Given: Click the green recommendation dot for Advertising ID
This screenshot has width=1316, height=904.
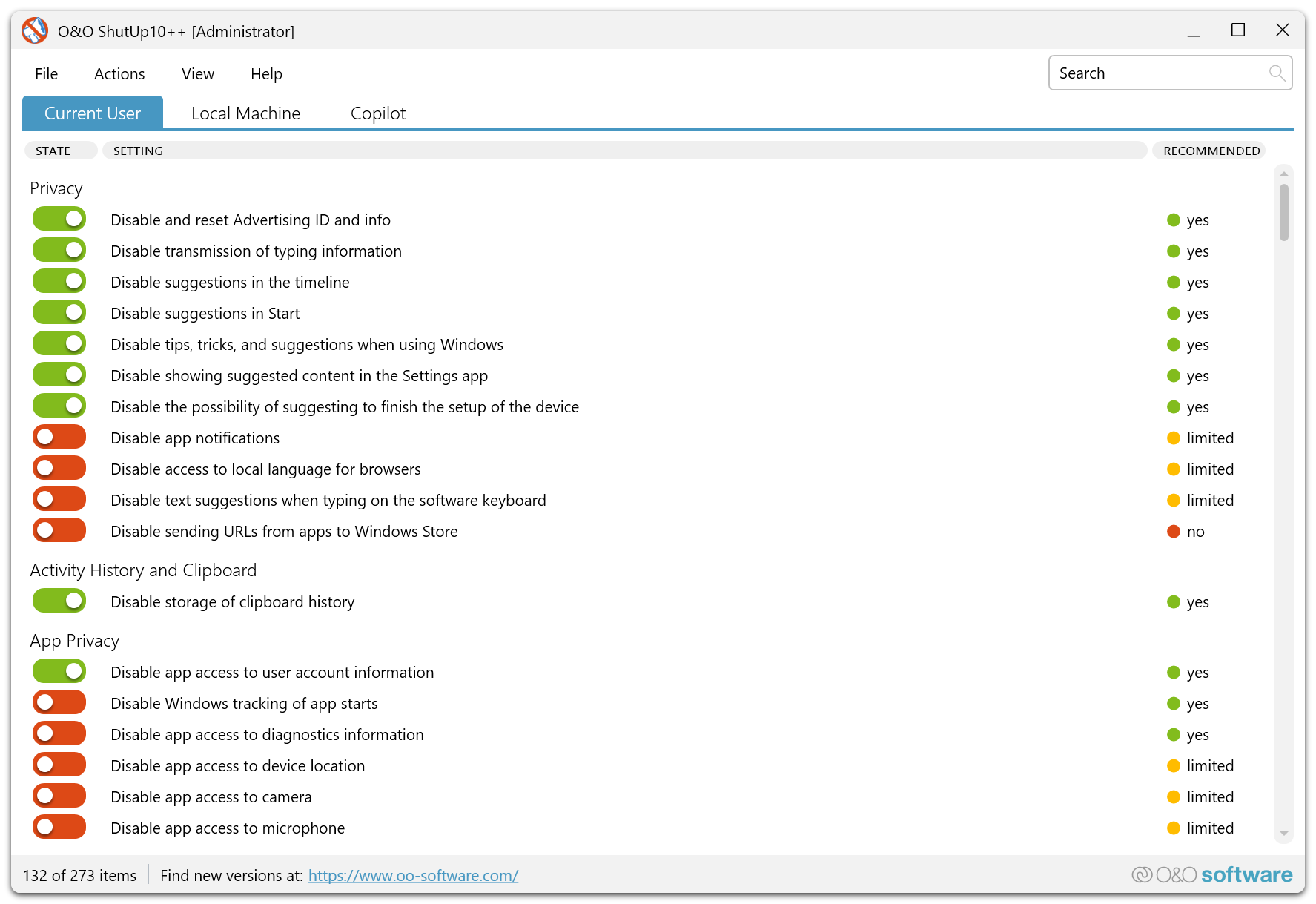Looking at the screenshot, I should [1173, 220].
